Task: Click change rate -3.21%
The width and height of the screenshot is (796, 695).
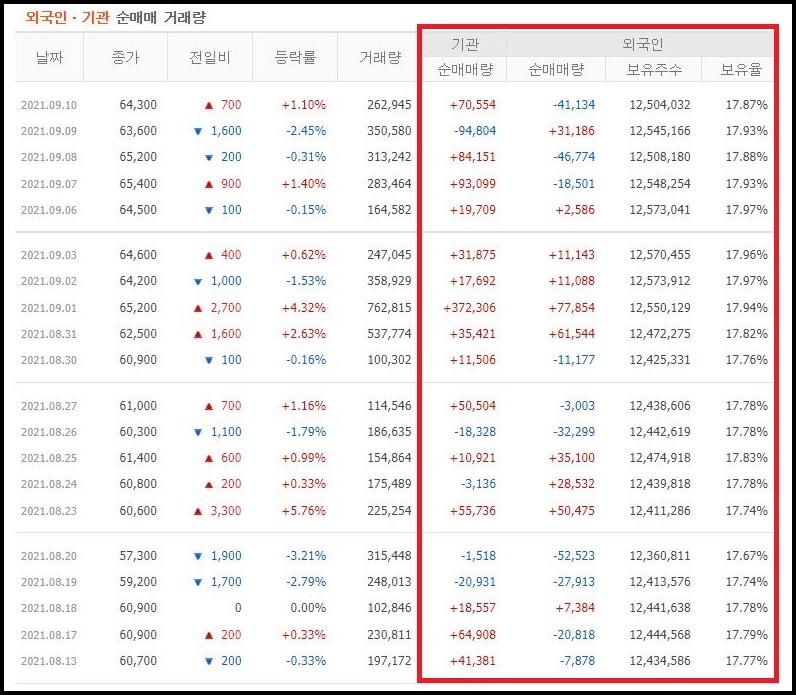Action: (x=306, y=556)
